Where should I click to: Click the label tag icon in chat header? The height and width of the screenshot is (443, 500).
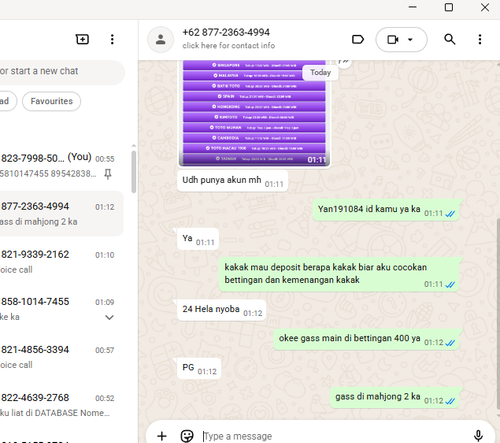358,40
